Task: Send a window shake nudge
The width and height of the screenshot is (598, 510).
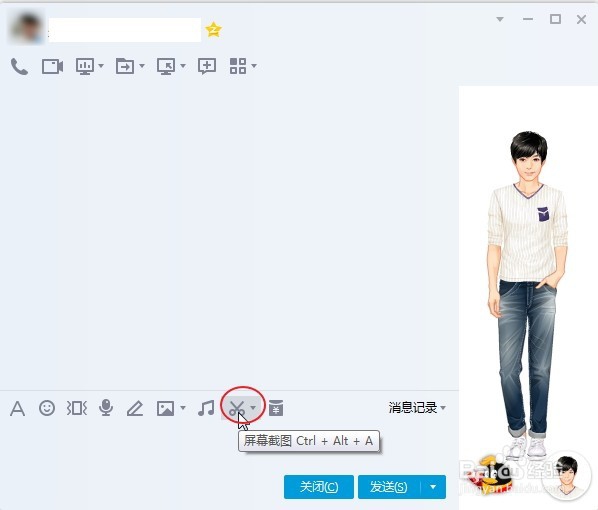Action: pos(77,408)
